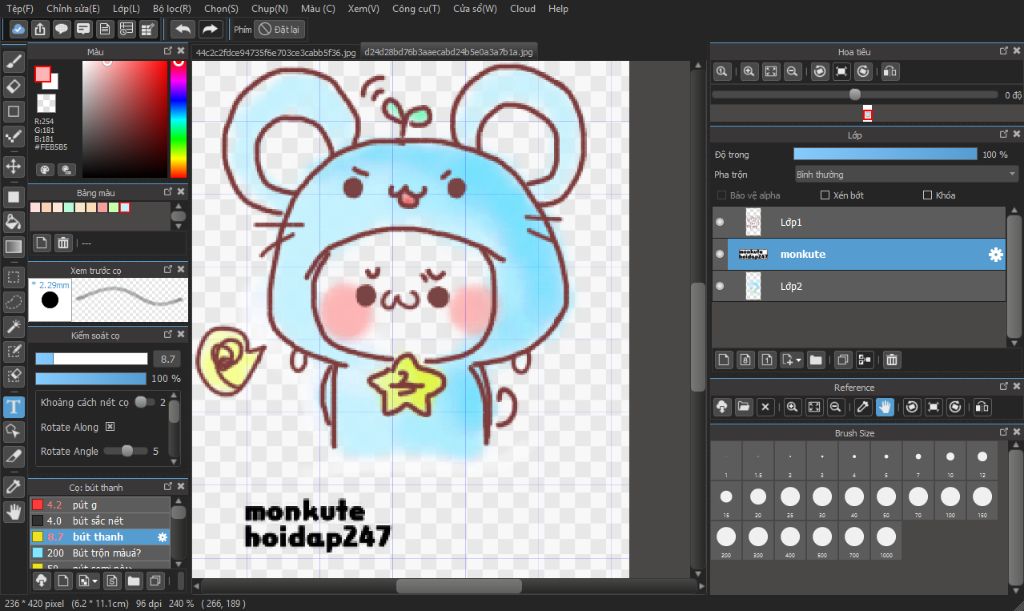Screen dimensions: 1024x611
Task: Click the Độ trong opacity slider
Action: pyautogui.click(x=885, y=155)
